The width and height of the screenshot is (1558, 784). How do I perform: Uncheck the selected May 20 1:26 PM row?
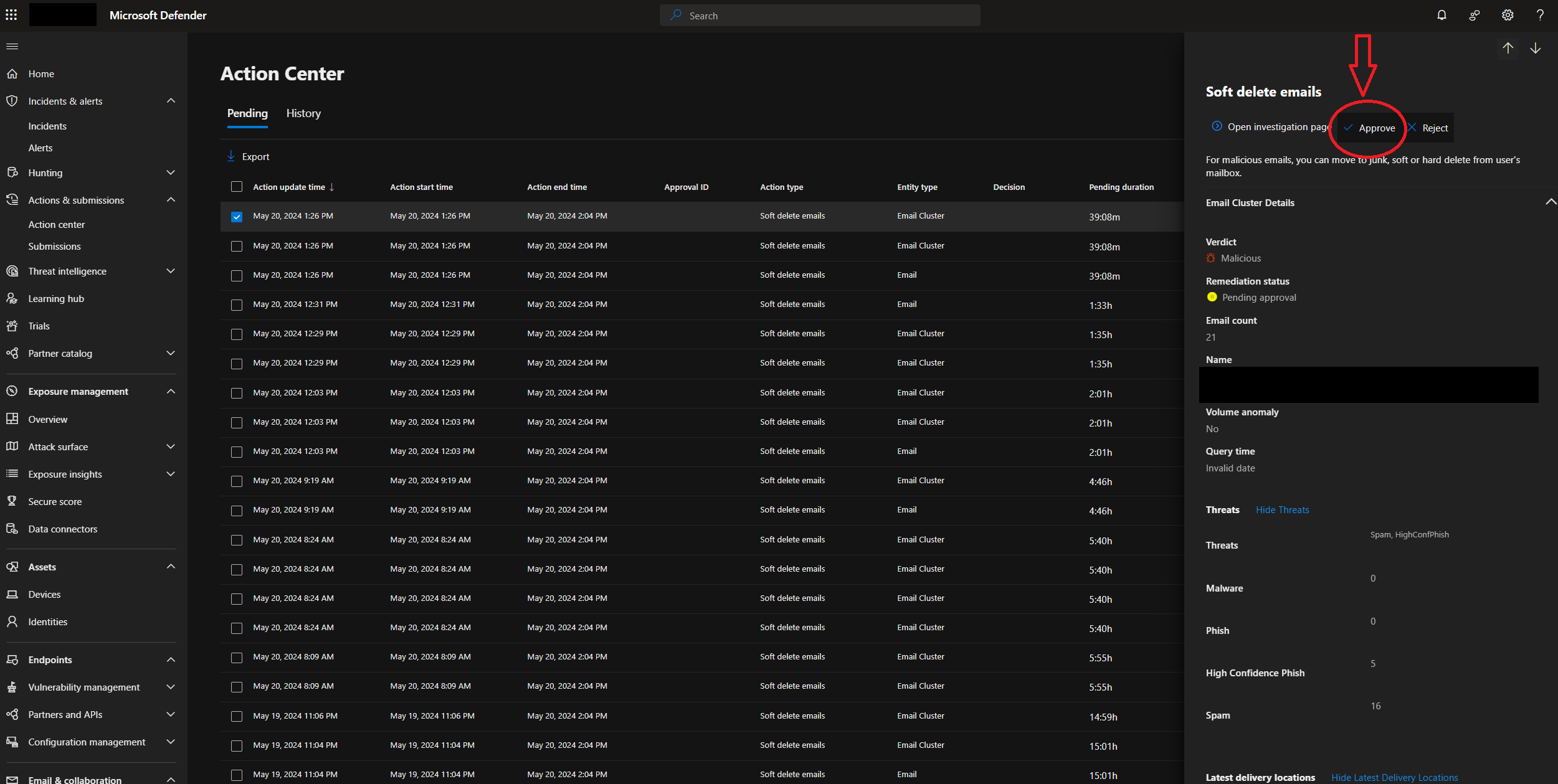click(237, 217)
